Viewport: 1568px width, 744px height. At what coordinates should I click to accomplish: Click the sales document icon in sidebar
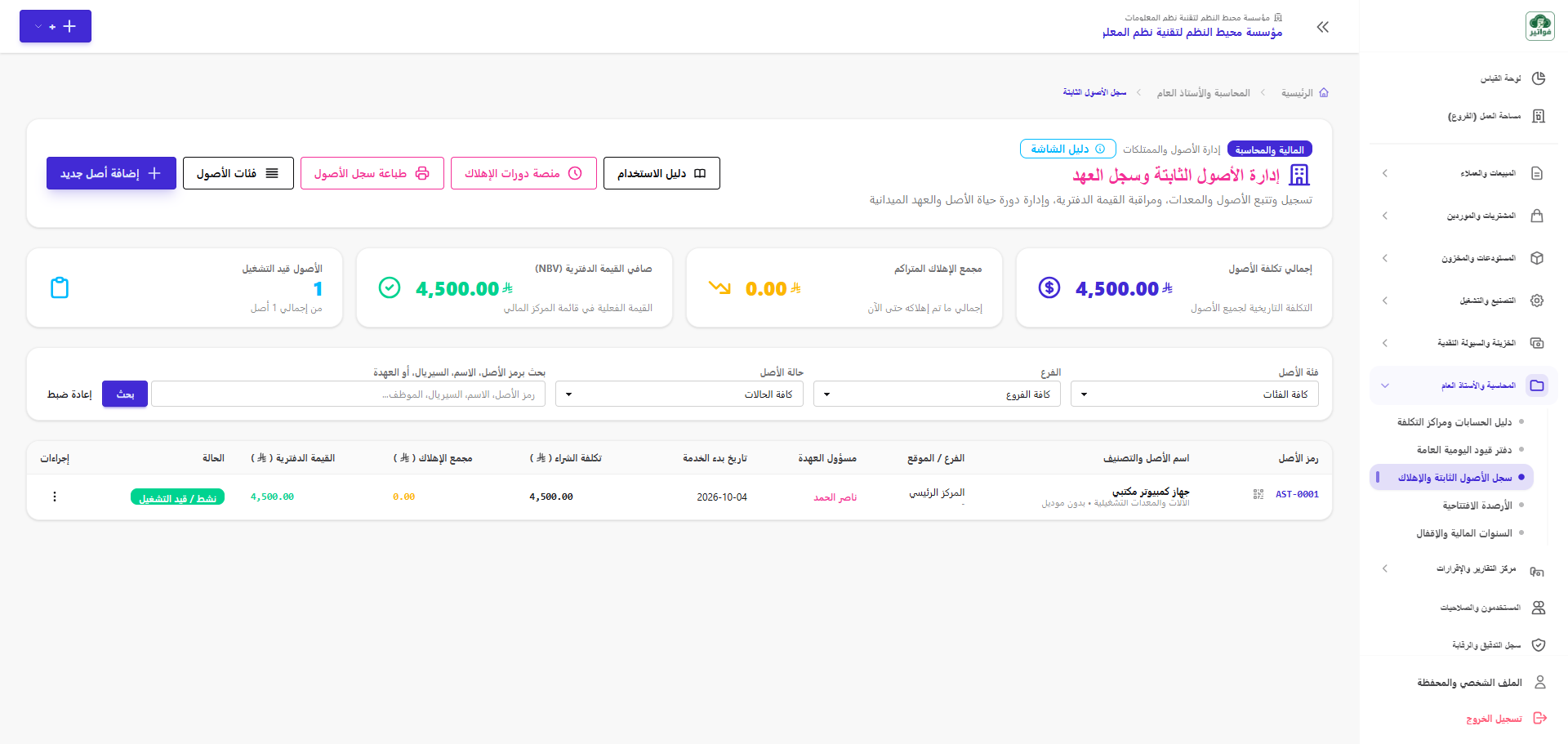point(1537,173)
